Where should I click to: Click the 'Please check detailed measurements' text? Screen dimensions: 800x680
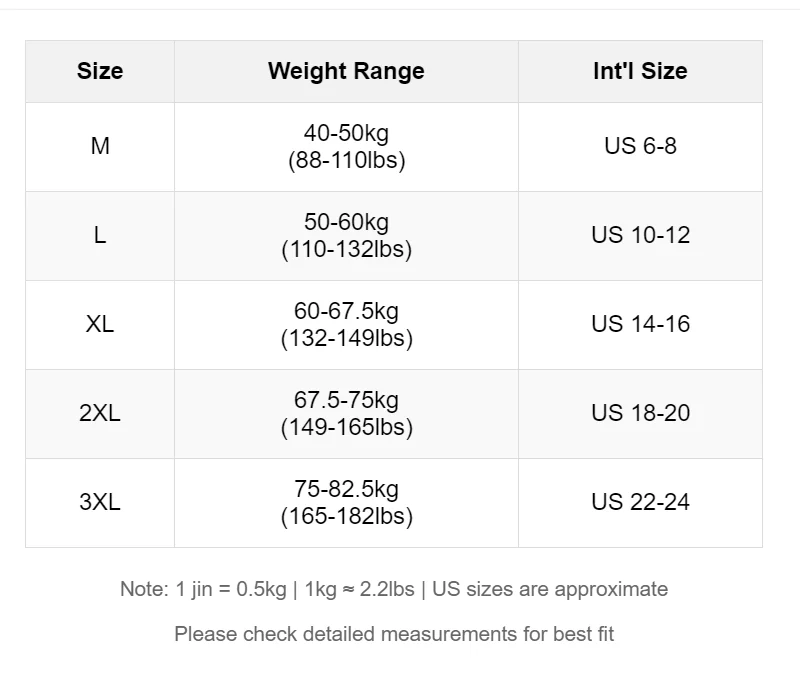click(x=394, y=633)
